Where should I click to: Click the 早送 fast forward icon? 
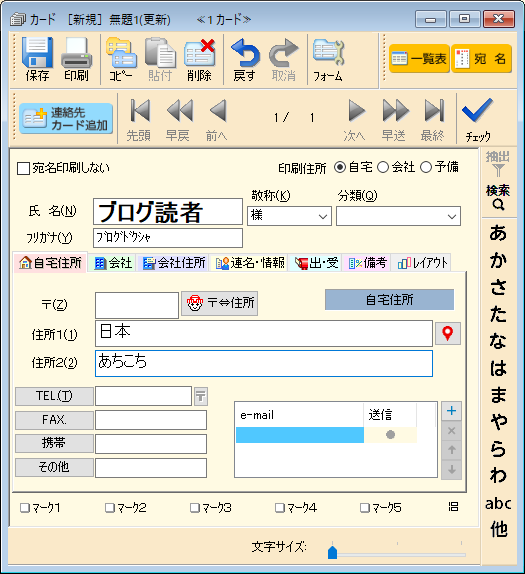coord(394,120)
